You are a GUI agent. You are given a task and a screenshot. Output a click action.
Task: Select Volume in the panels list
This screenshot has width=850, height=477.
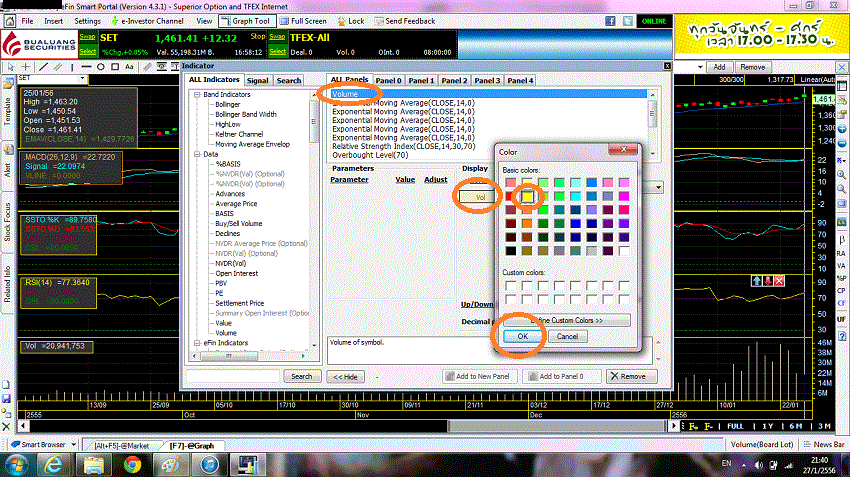point(488,94)
